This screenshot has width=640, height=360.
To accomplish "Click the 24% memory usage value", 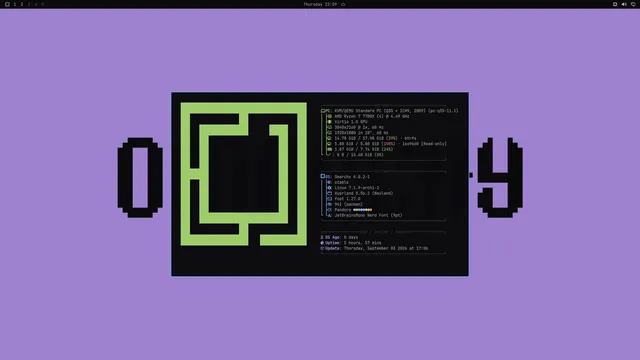I will click(387, 149).
